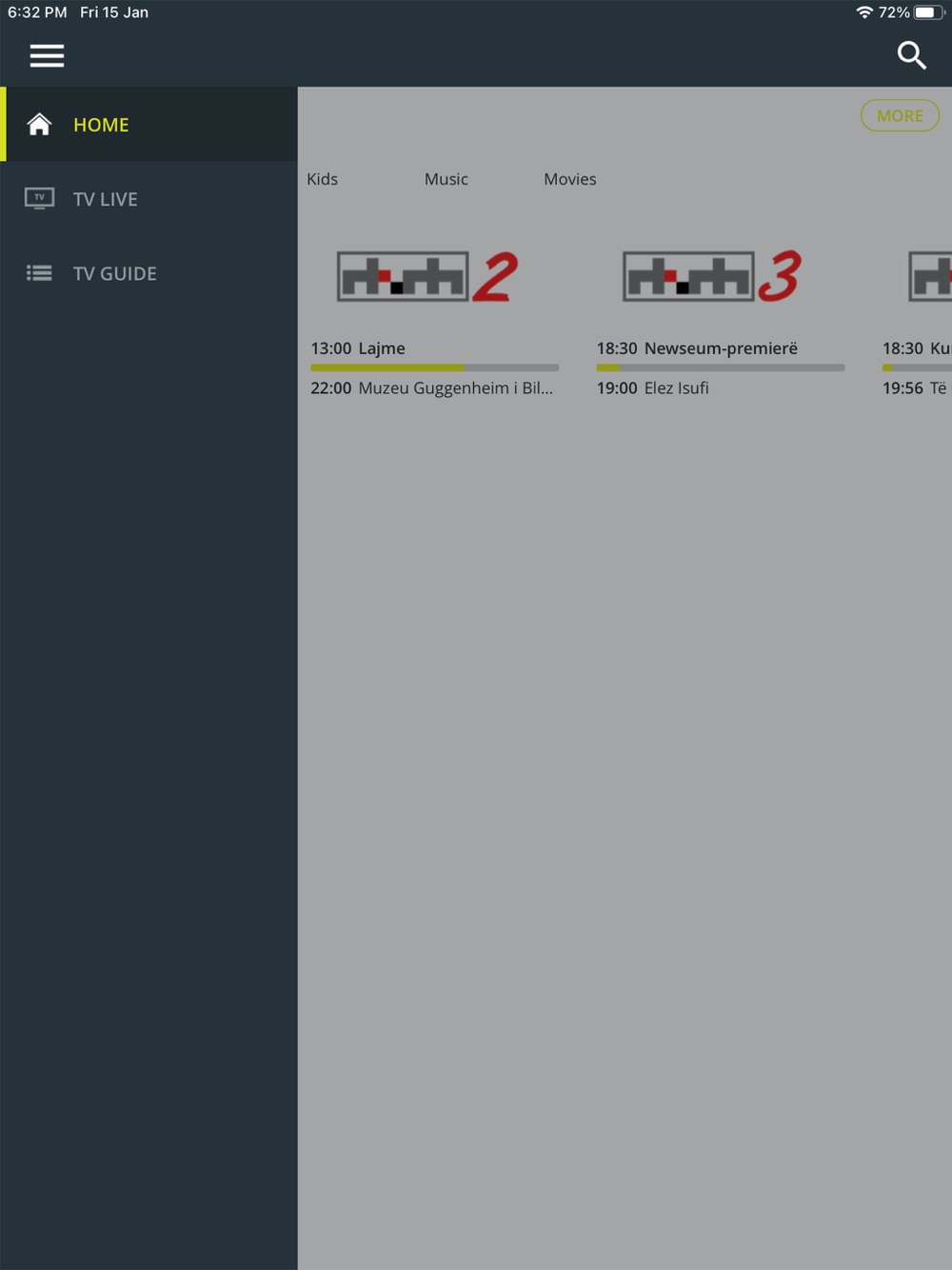Image resolution: width=952 pixels, height=1270 pixels.
Task: Open RTK 3 channel logo
Action: pyautogui.click(x=712, y=276)
